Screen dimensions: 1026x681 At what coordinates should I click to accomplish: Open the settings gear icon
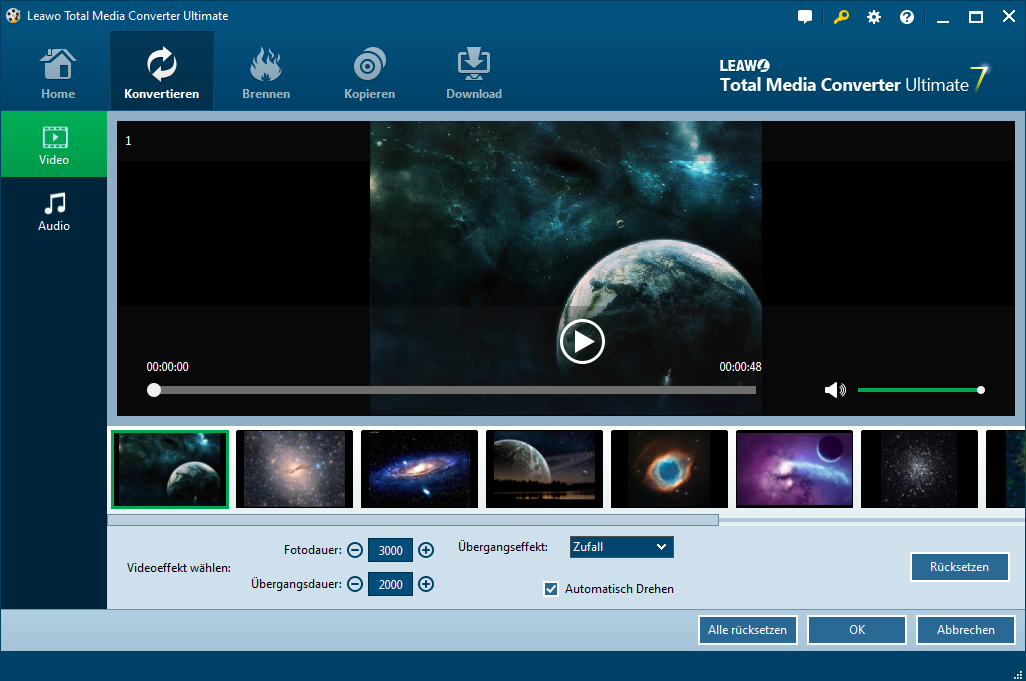point(874,17)
